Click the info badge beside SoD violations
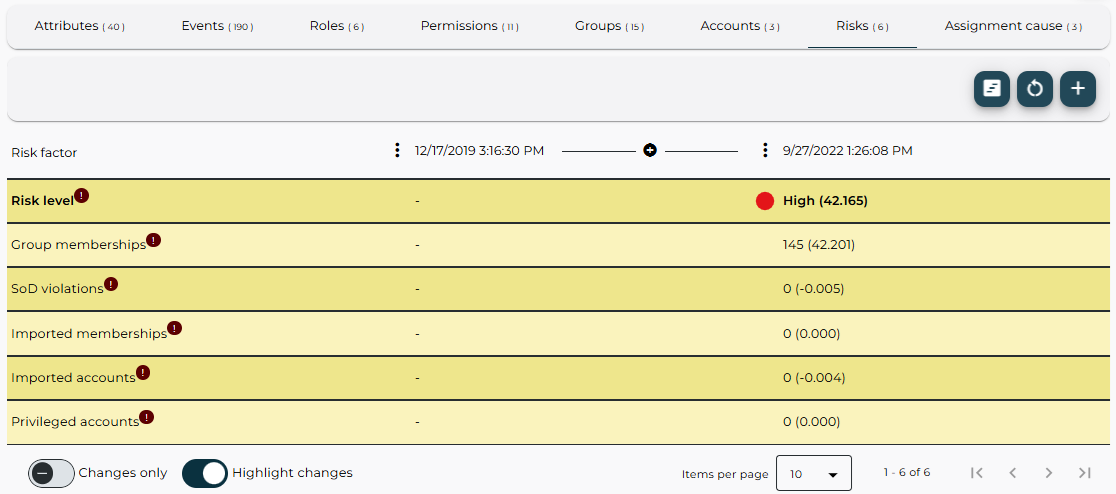 [x=111, y=284]
